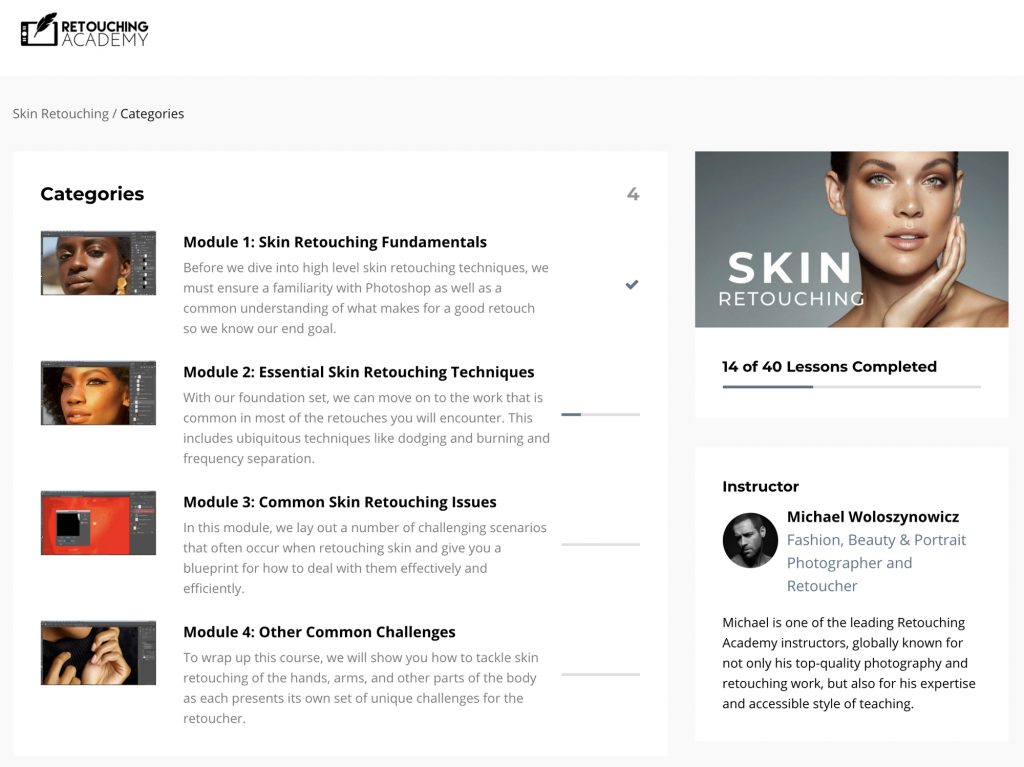Select the Categories breadcrumb item
The width and height of the screenshot is (1024, 767).
[152, 114]
